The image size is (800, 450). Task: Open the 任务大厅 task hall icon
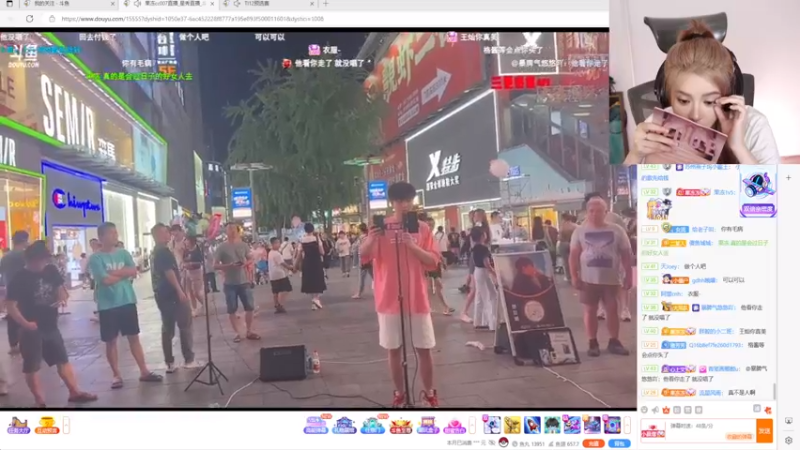tap(18, 426)
